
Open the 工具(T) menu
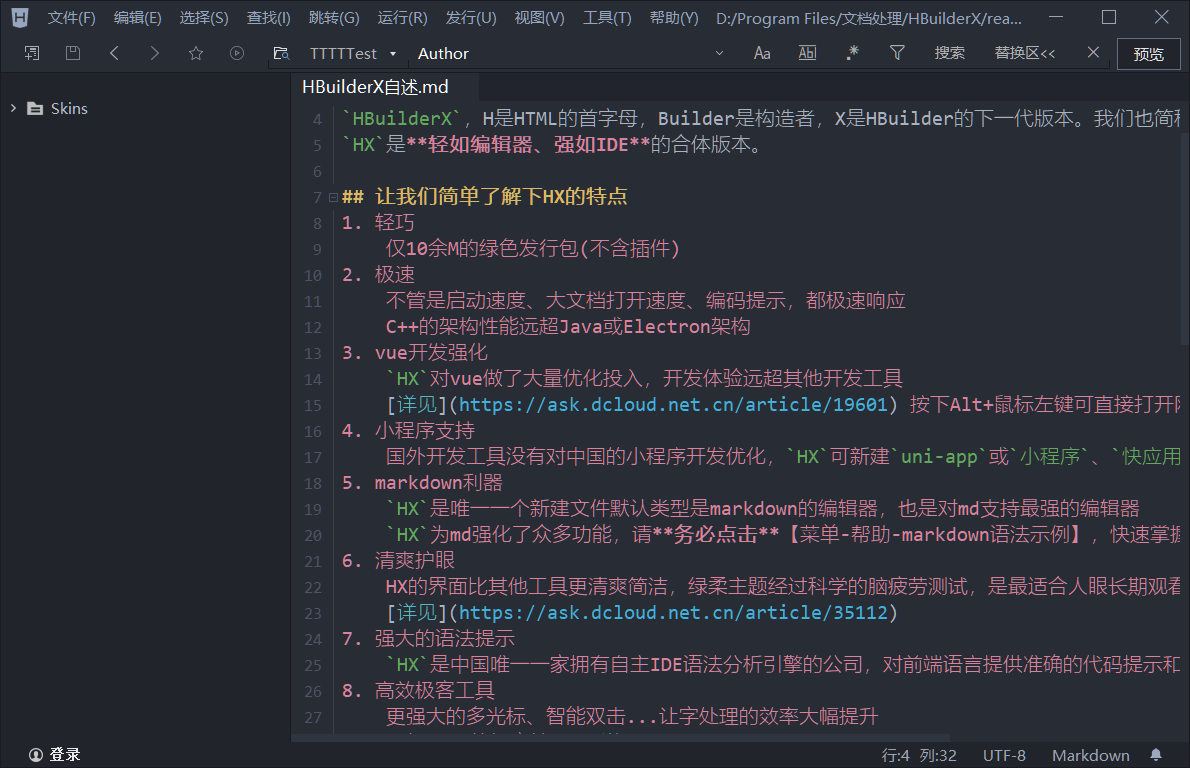coord(607,17)
